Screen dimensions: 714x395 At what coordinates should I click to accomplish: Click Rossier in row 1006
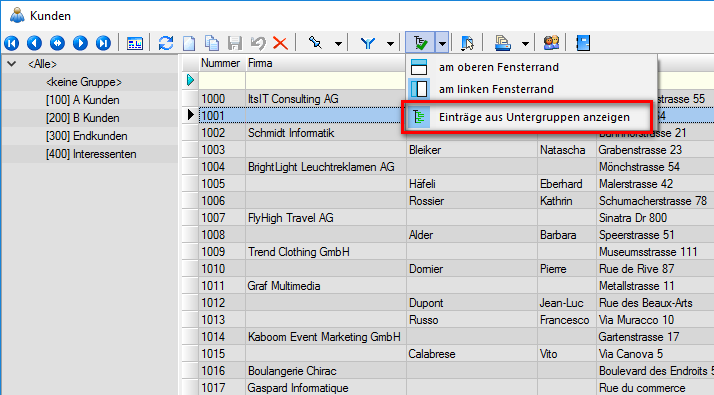(x=426, y=201)
